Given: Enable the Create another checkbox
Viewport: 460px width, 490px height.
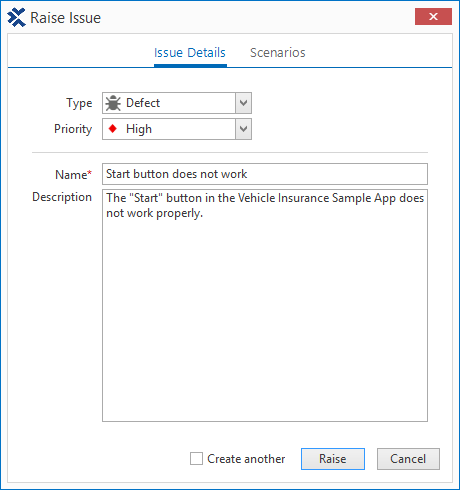Looking at the screenshot, I should (x=196, y=458).
